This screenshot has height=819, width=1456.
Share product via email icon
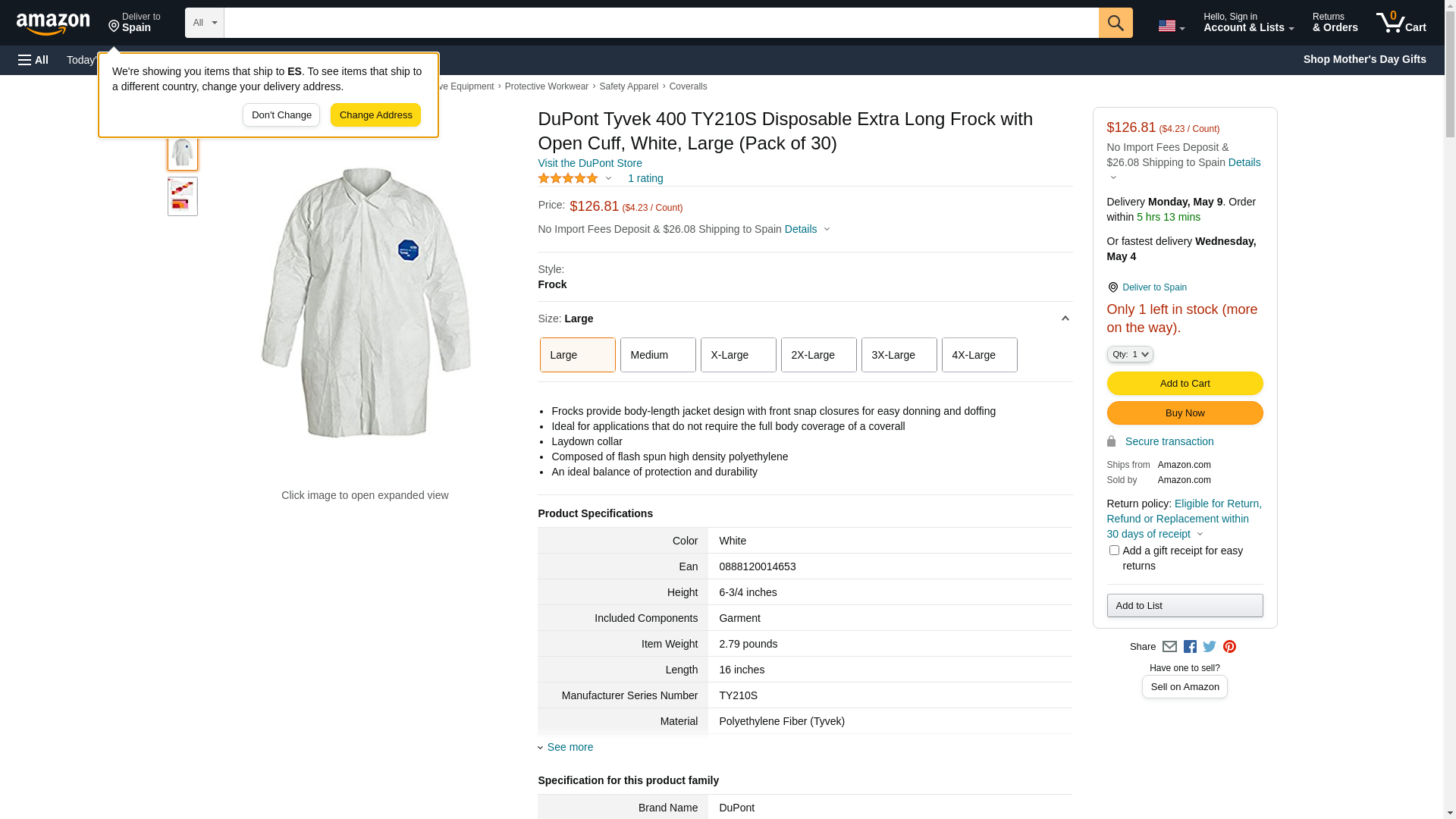(x=1169, y=647)
